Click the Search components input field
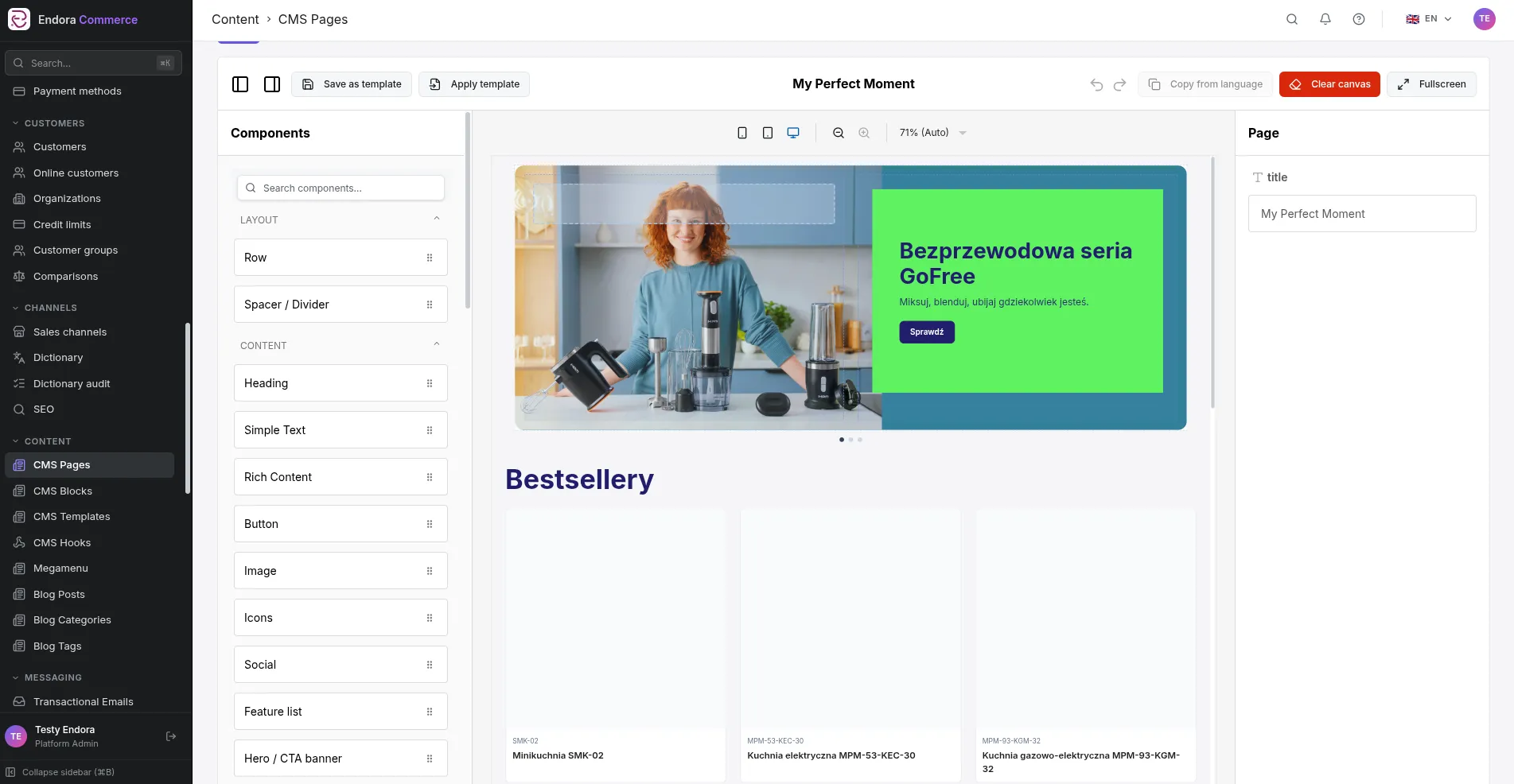 click(341, 188)
